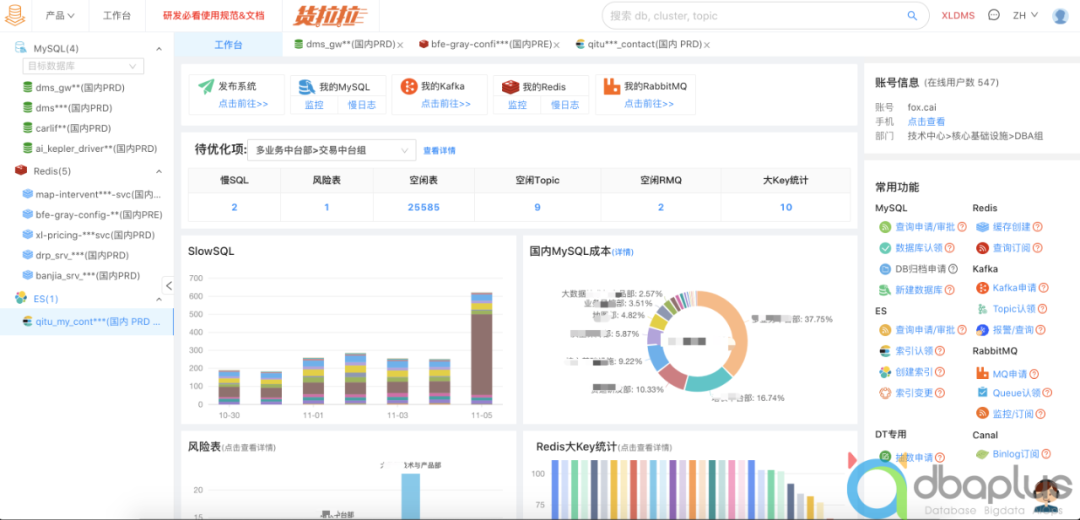The width and height of the screenshot is (1080, 520).
Task: Click 查看详情 next to 待优化项
Action: coord(439,150)
